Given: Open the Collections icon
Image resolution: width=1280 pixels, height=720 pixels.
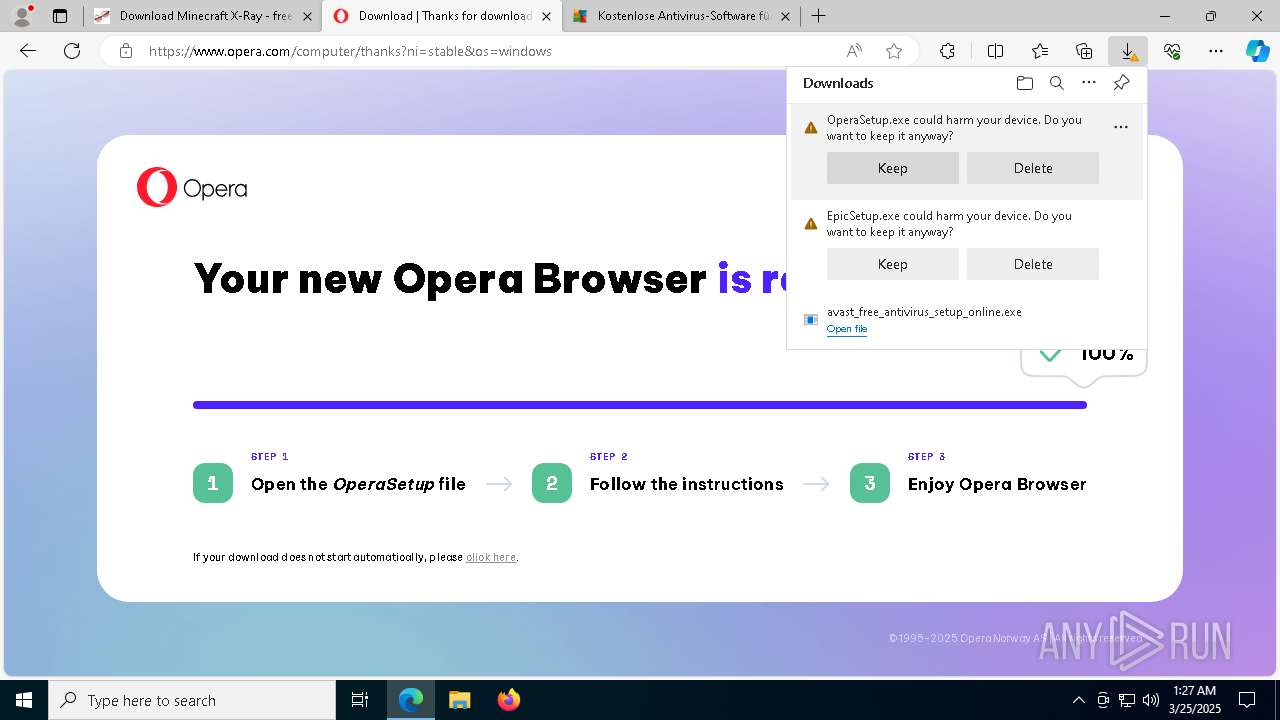Looking at the screenshot, I should [1084, 51].
